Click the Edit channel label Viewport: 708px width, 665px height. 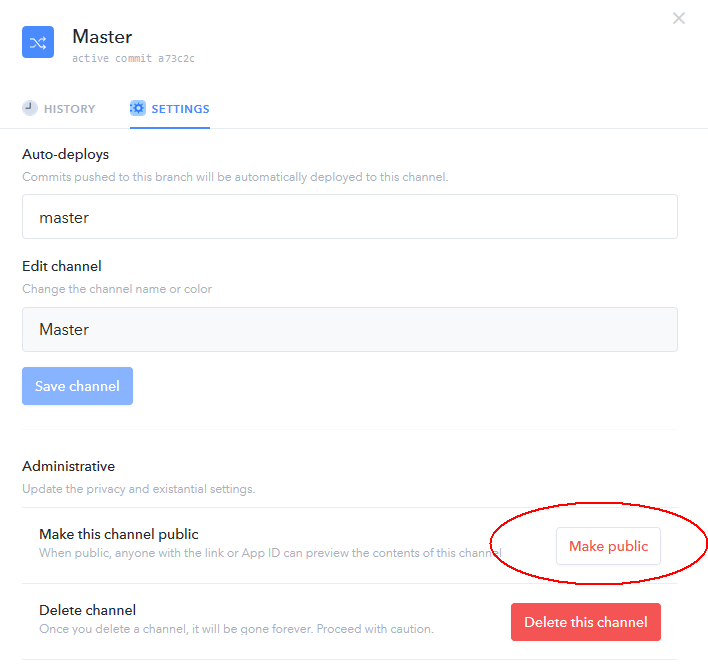(x=62, y=266)
